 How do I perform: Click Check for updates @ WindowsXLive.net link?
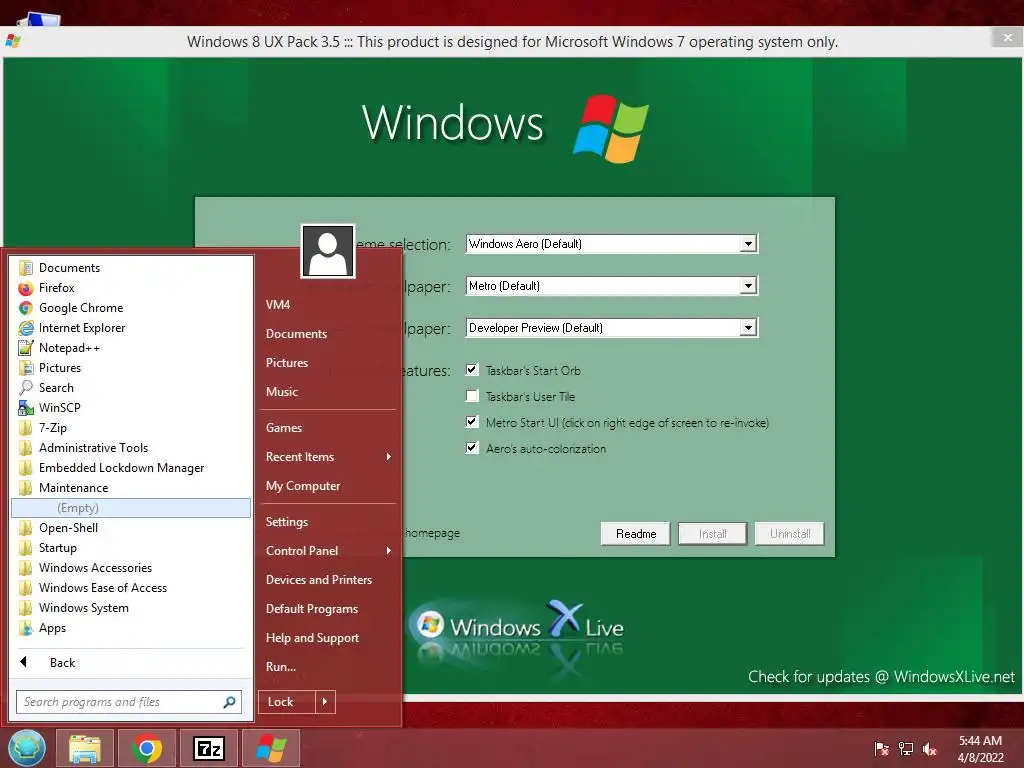tap(881, 677)
